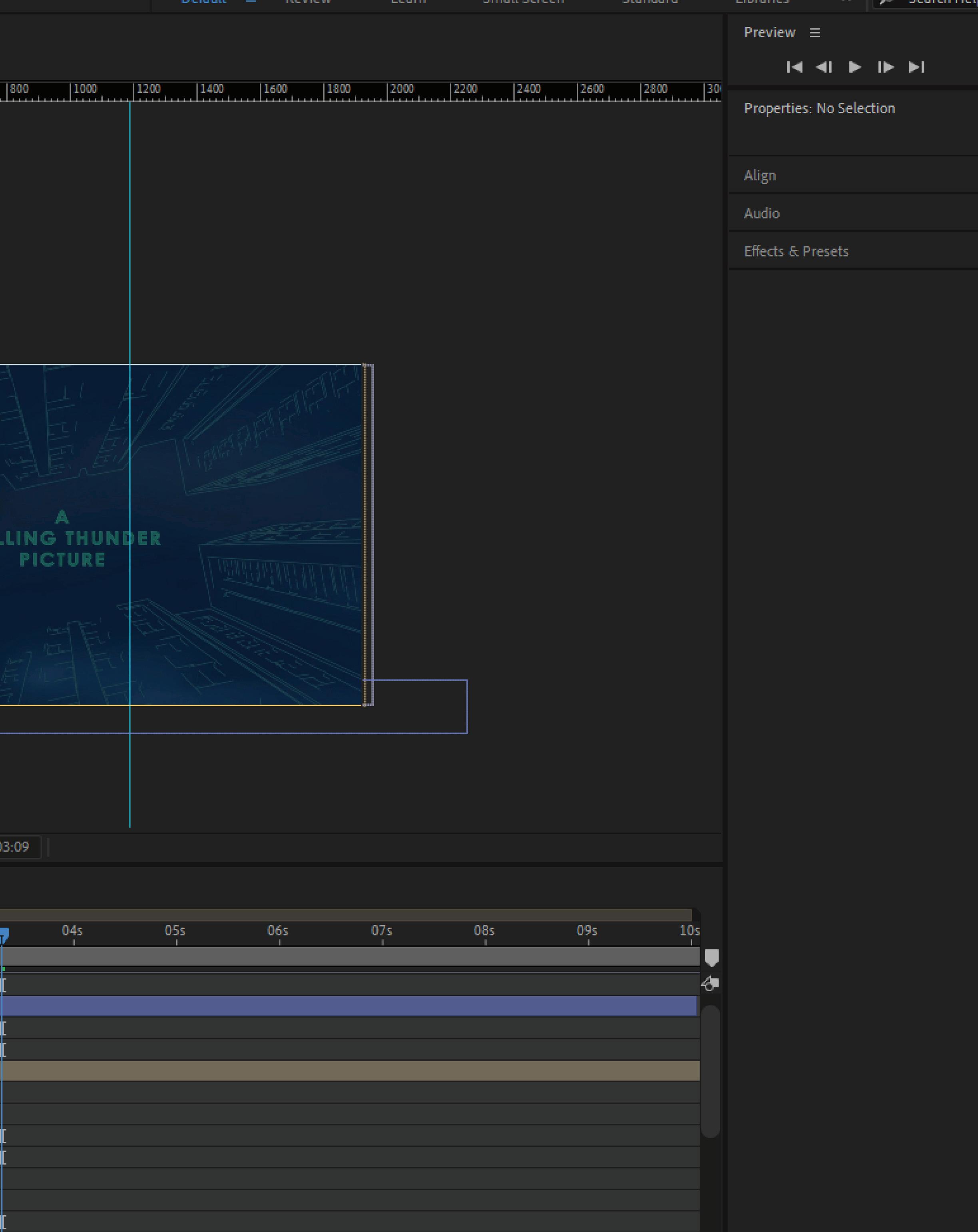Expand the Audio panel
Viewport: 978px width, 1232px height.
[x=761, y=214]
